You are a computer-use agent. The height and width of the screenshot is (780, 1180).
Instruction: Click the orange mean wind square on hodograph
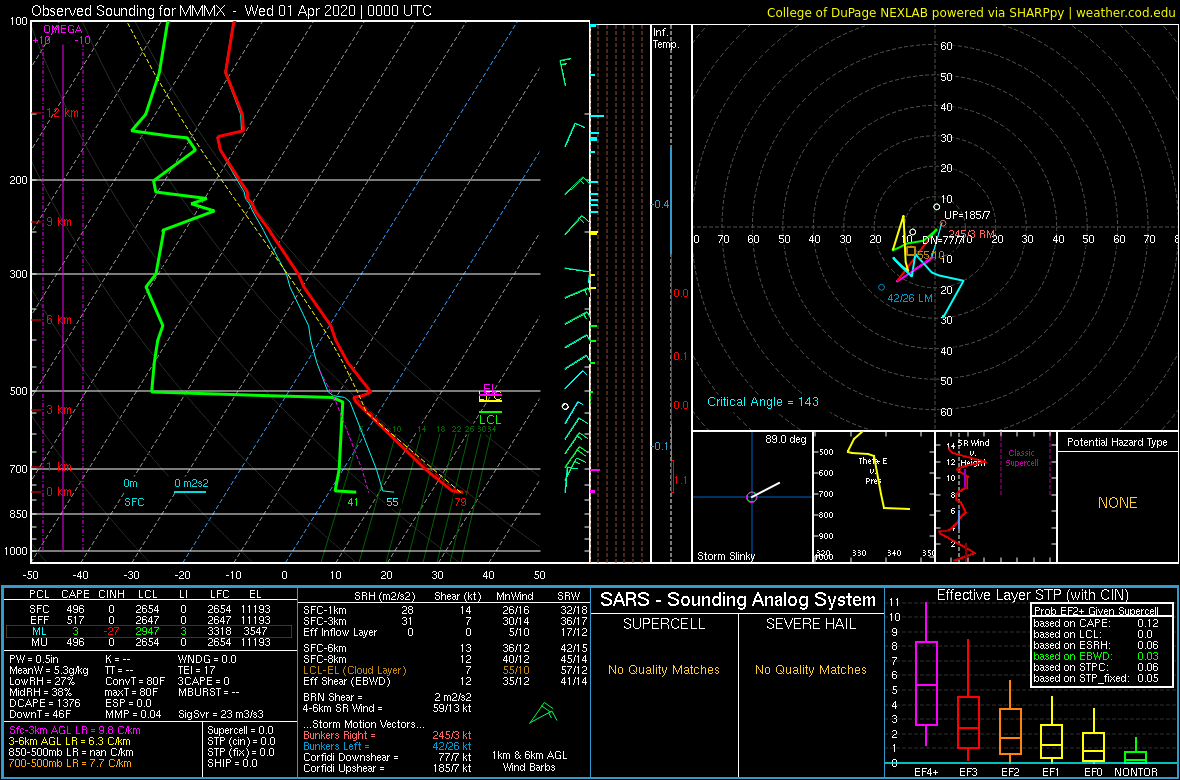(911, 251)
